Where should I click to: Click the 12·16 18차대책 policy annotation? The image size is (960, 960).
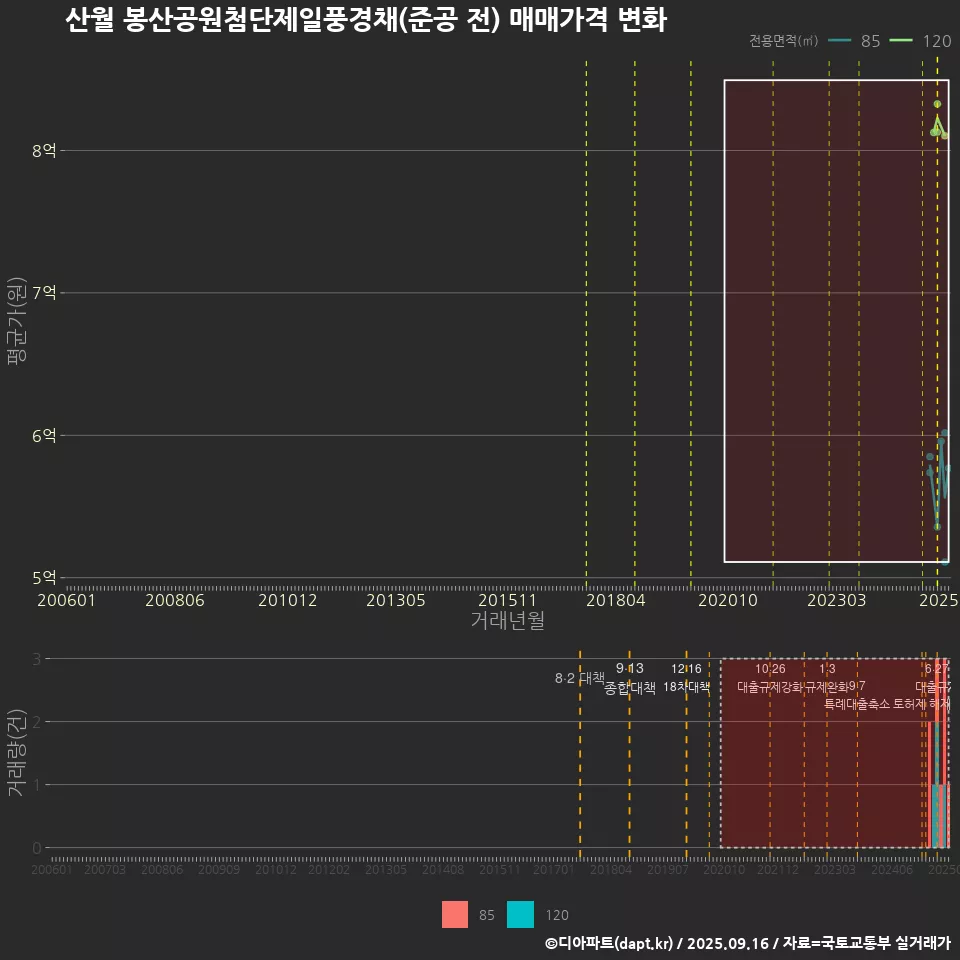(686, 678)
